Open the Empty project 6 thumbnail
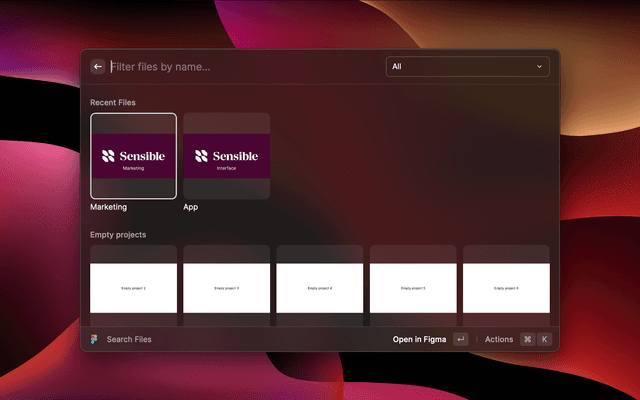Image resolution: width=640 pixels, height=400 pixels. tap(505, 287)
